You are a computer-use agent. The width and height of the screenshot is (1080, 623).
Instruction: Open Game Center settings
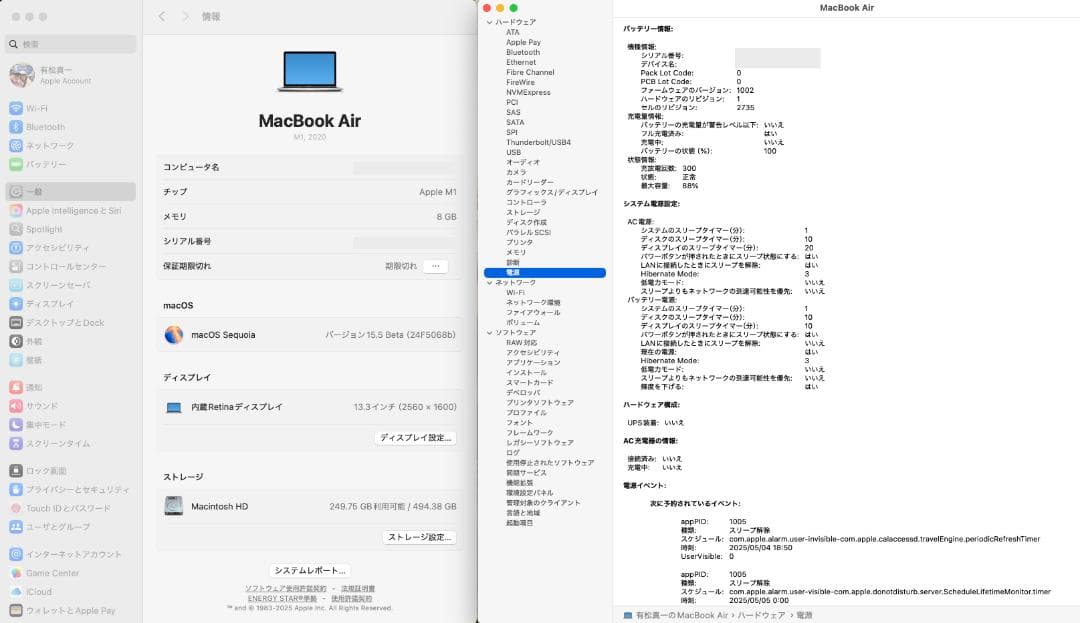coord(70,573)
